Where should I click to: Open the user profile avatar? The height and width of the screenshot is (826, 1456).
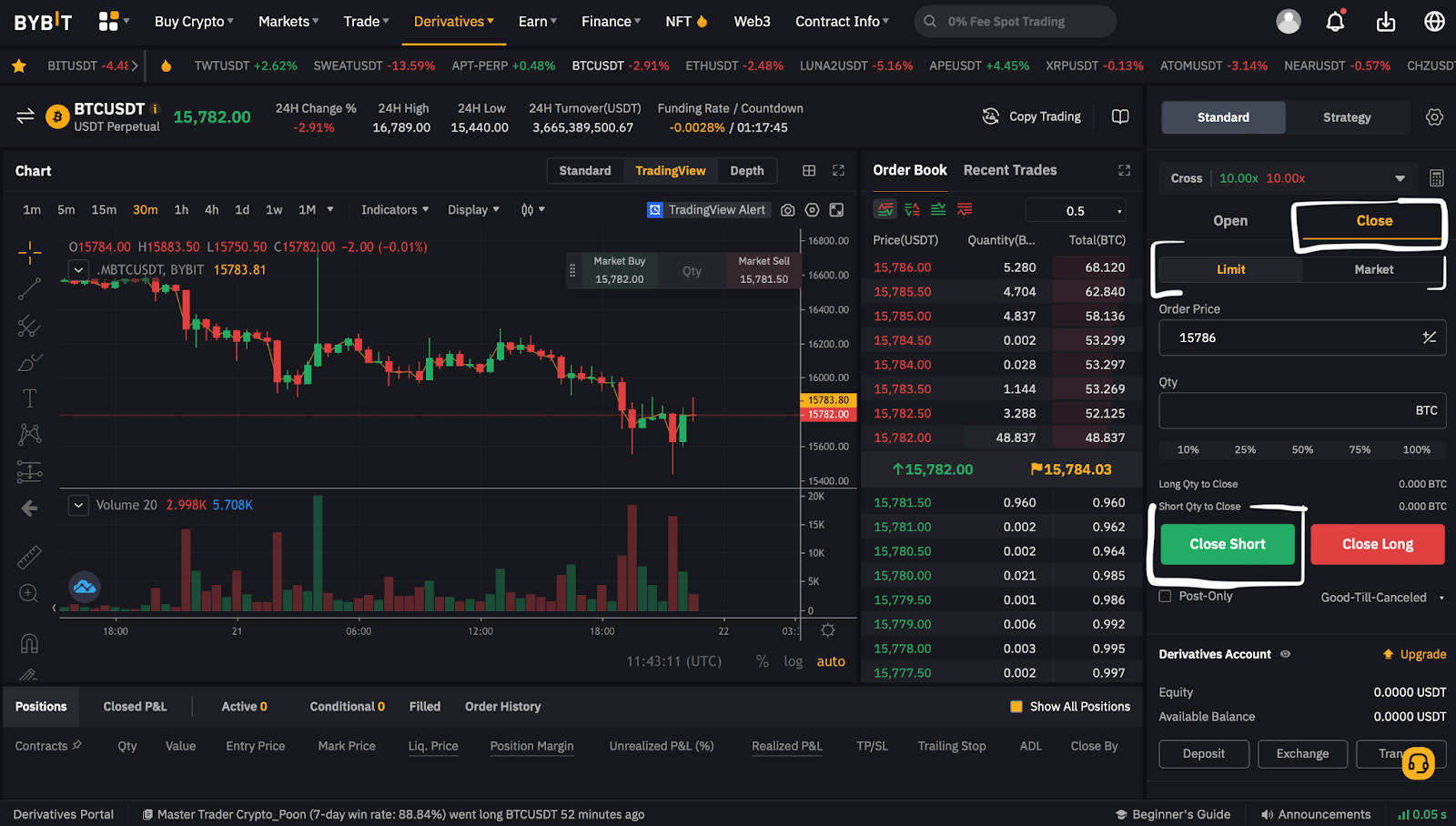[x=1289, y=21]
